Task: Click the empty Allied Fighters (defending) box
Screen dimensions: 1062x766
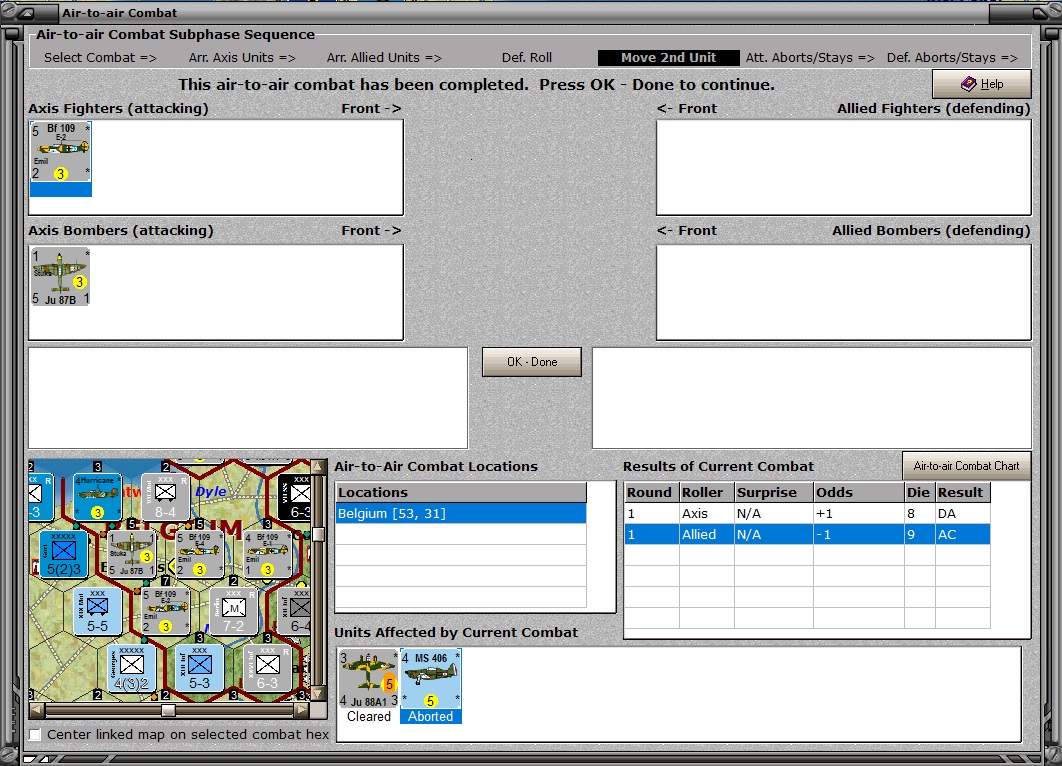Action: pos(844,167)
